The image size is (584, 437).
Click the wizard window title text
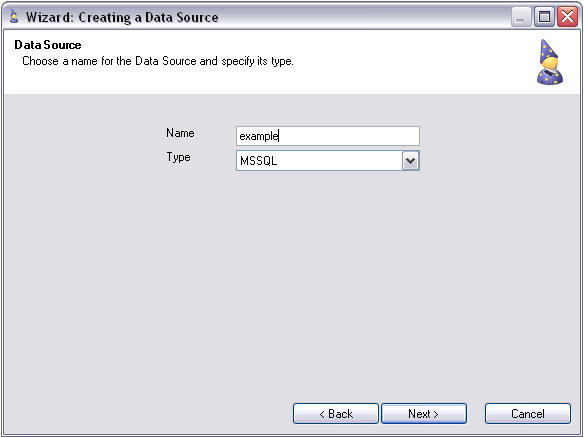(x=122, y=18)
